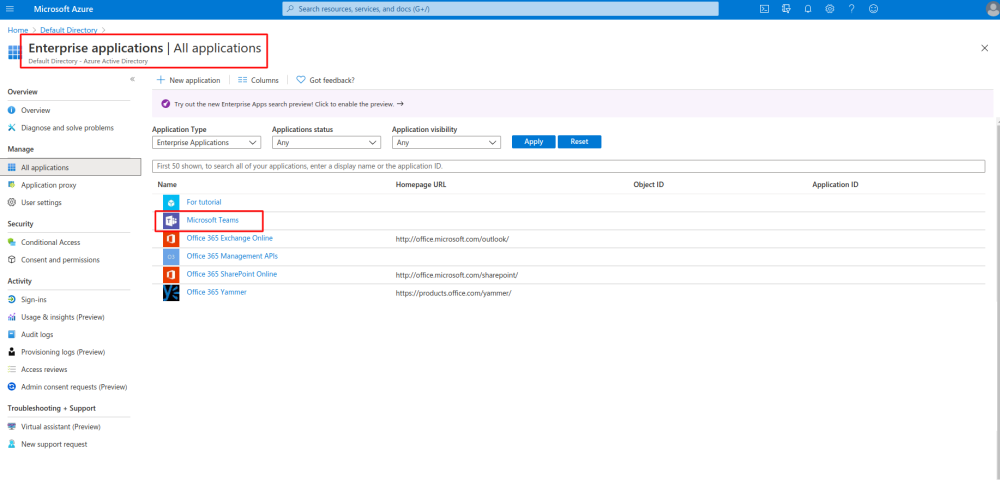Screen dimensions: 1000x480
Task: Open the Application visibility dropdown
Action: pos(446,142)
